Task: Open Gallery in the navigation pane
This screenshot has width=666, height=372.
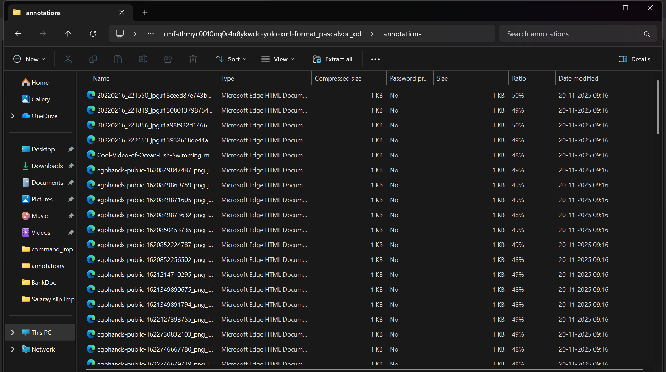Action: [x=36, y=99]
